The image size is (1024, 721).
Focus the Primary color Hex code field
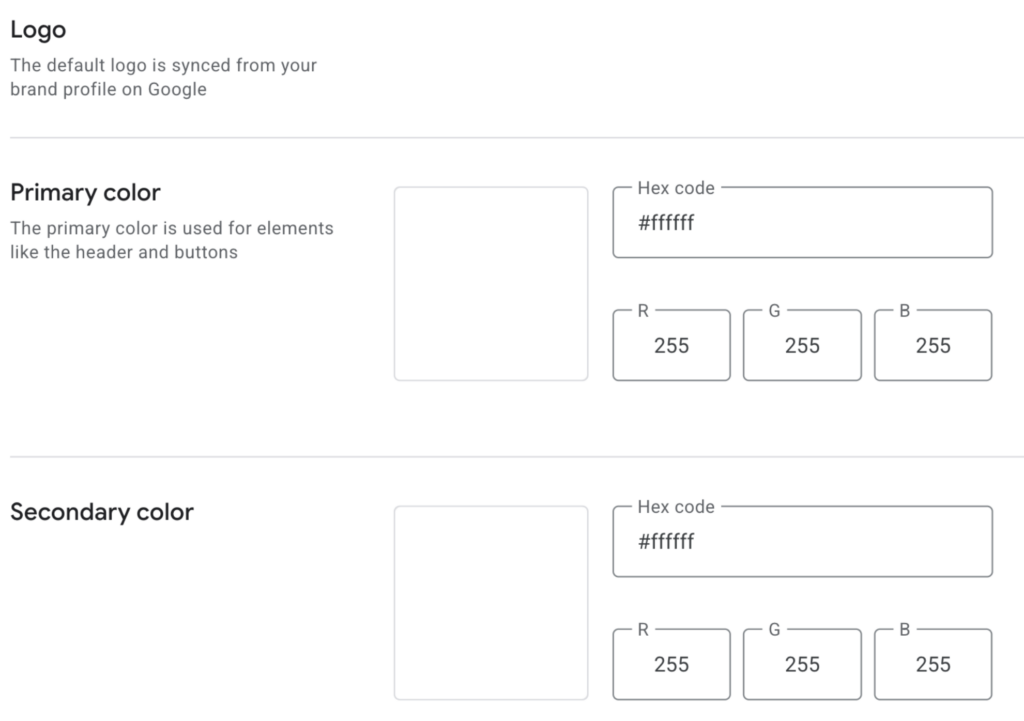802,223
